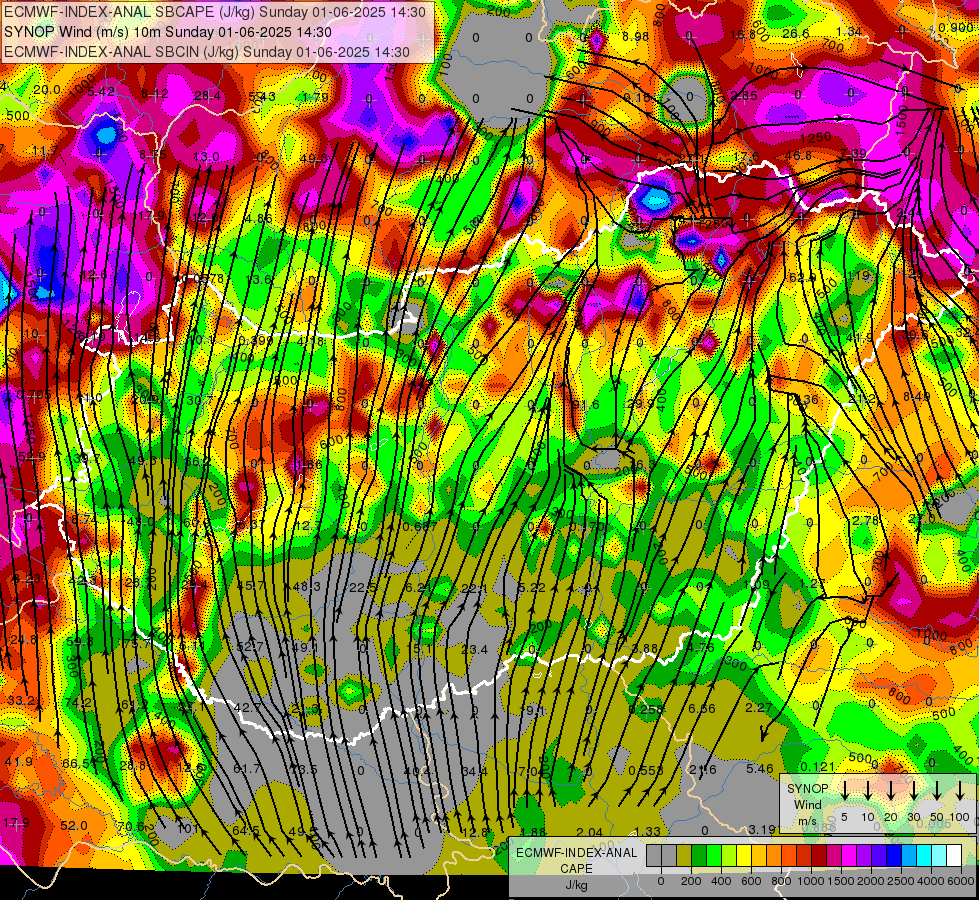Select the SYNOP Wind 10m title line
979x900 pixels.
(x=168, y=32)
